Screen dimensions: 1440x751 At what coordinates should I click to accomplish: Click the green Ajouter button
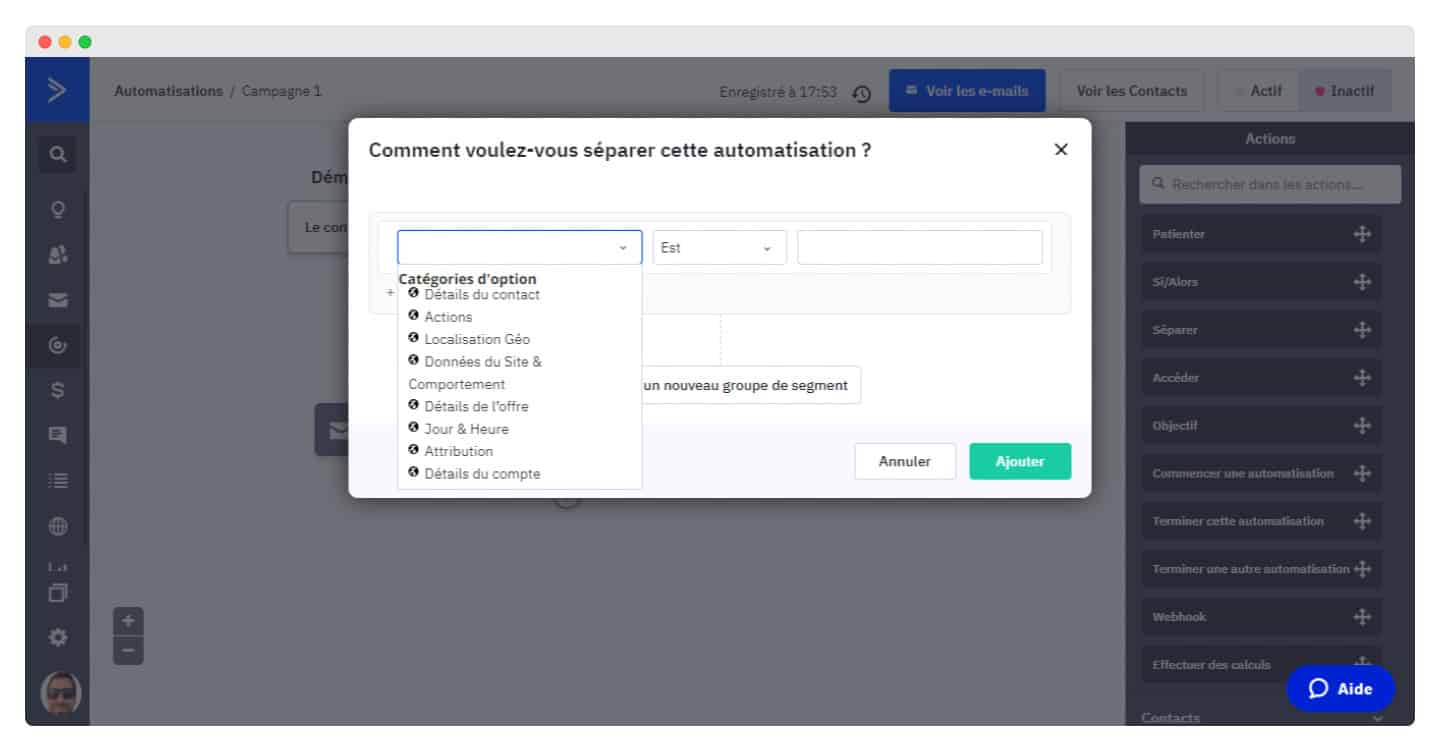click(1020, 461)
